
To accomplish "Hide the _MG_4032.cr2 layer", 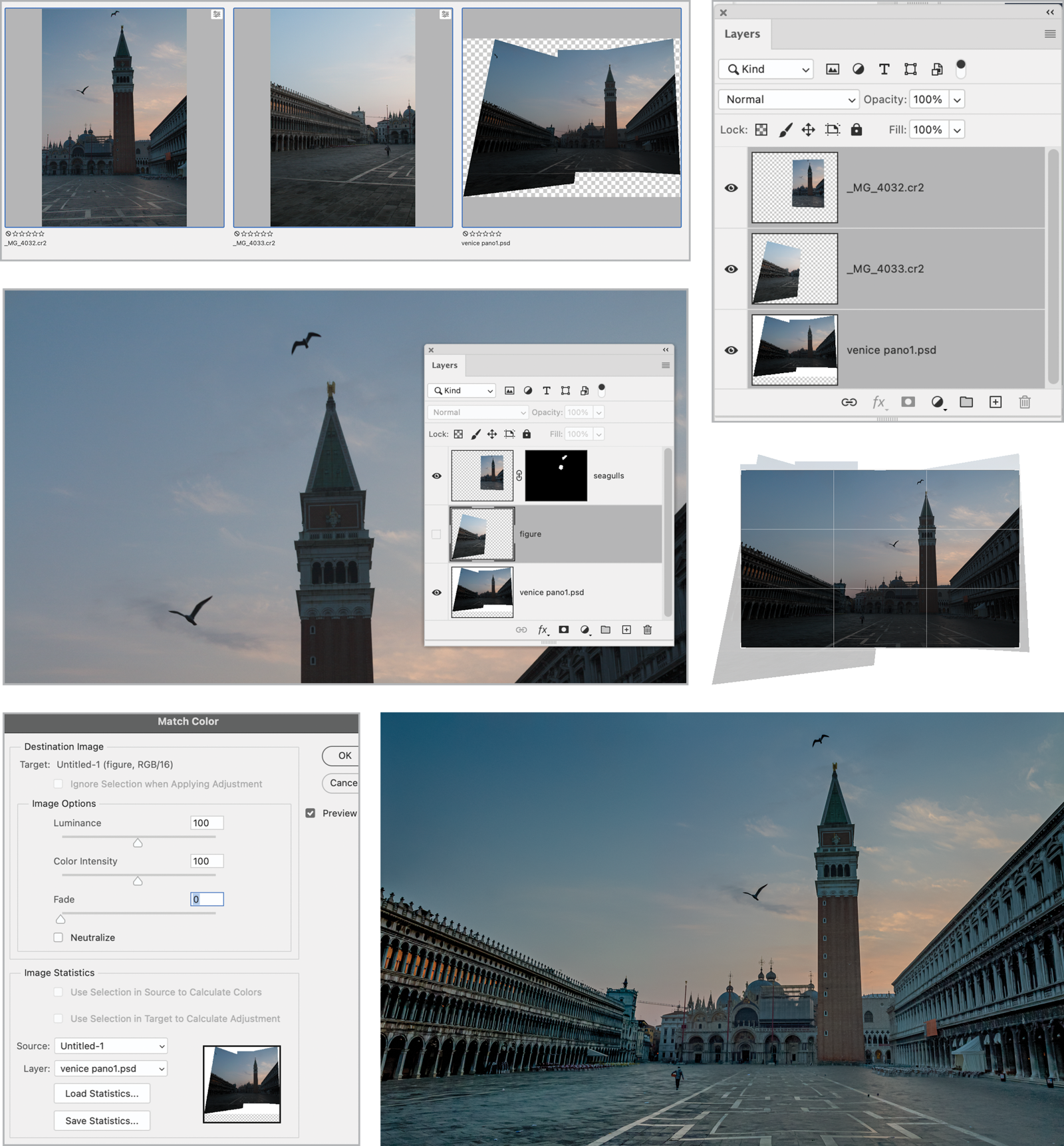I will (x=731, y=188).
